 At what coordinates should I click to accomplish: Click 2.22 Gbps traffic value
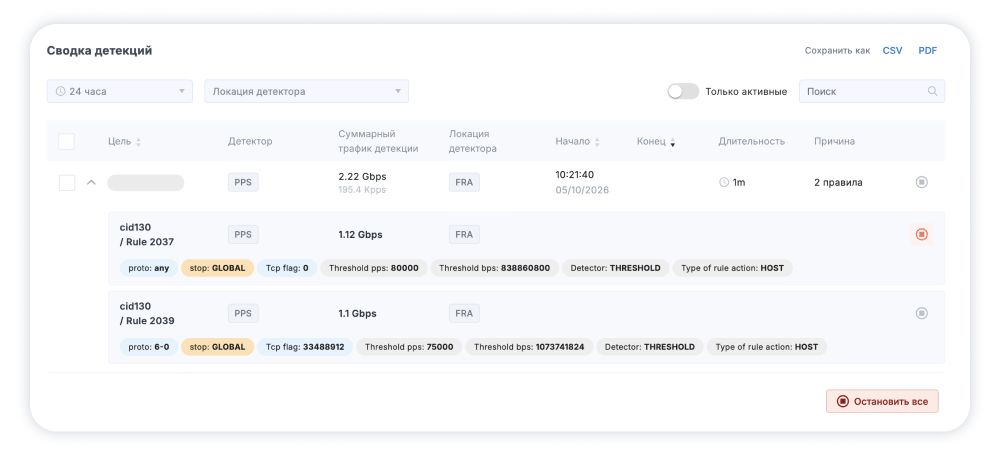pos(362,176)
